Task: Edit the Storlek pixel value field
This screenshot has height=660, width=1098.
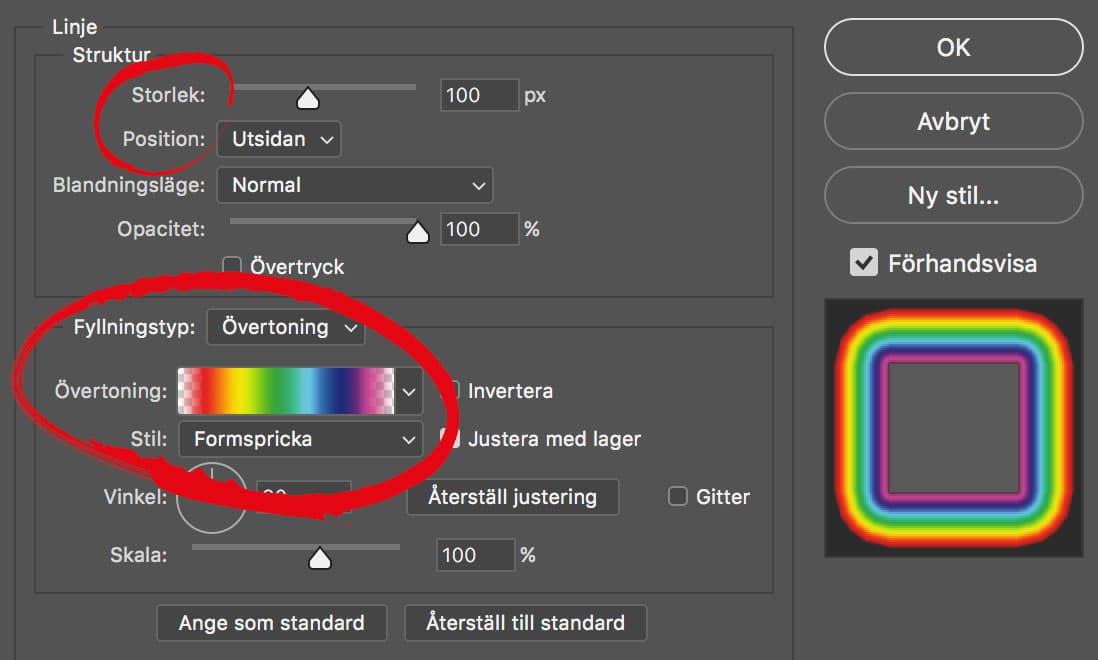Action: coord(480,95)
